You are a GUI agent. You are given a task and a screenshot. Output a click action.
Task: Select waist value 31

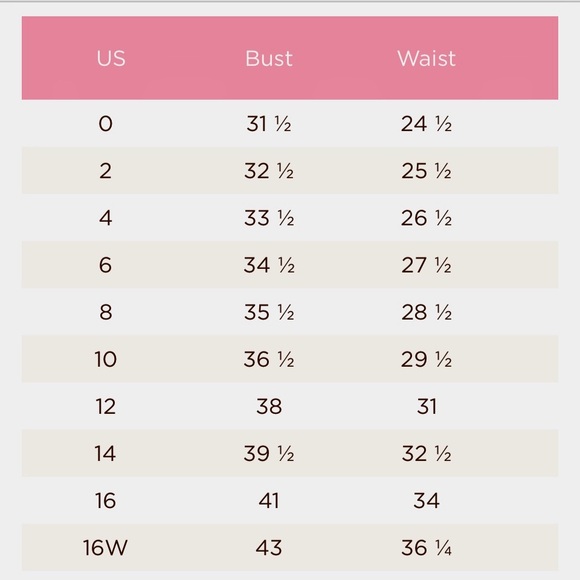coord(426,406)
